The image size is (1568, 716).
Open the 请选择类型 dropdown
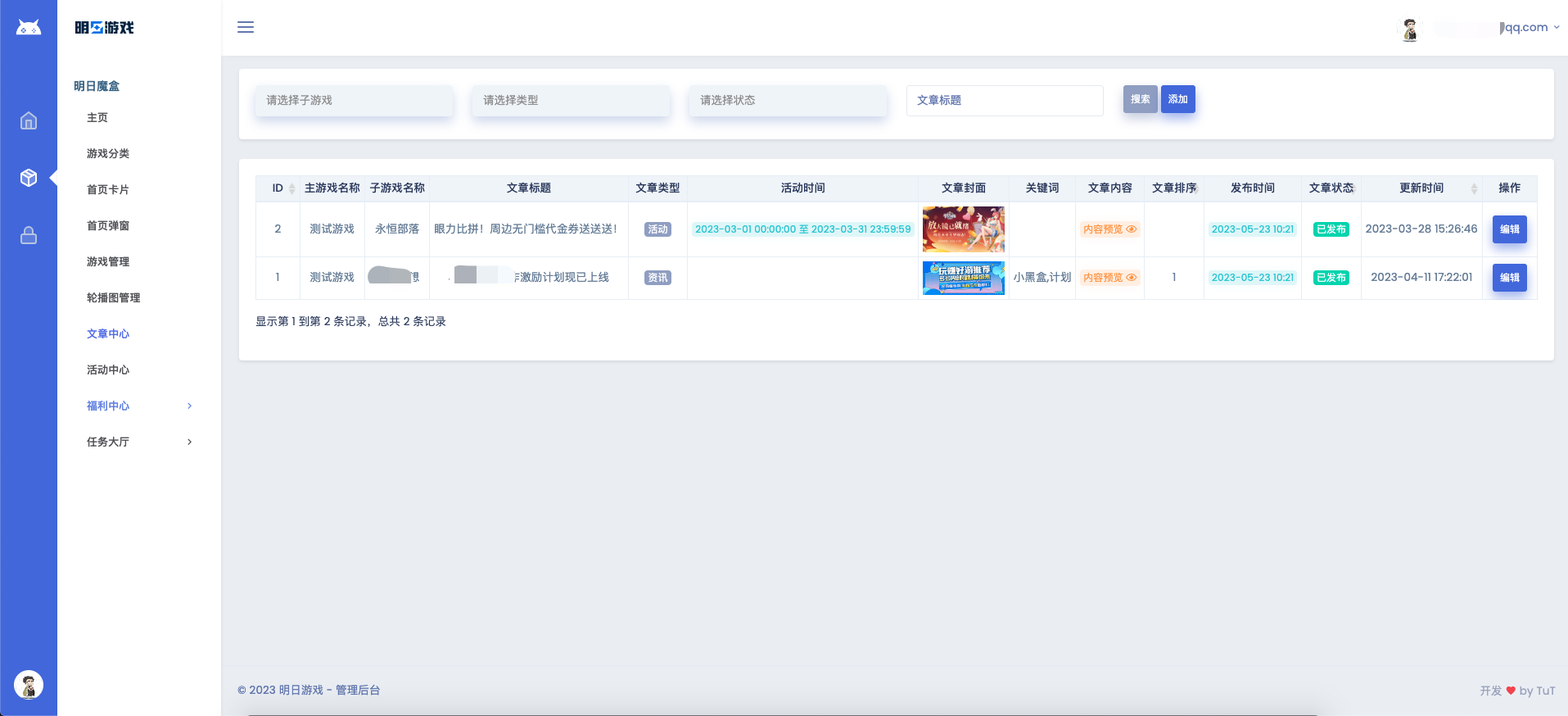pyautogui.click(x=571, y=100)
